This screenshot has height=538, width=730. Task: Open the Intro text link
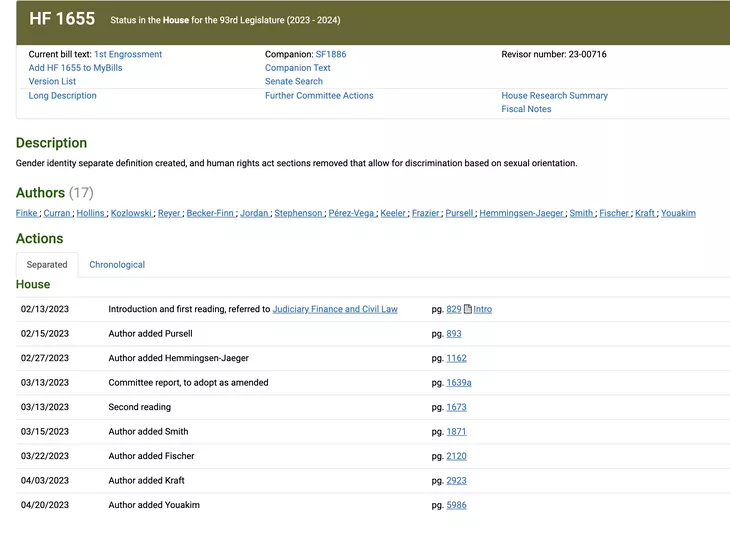pyautogui.click(x=483, y=309)
